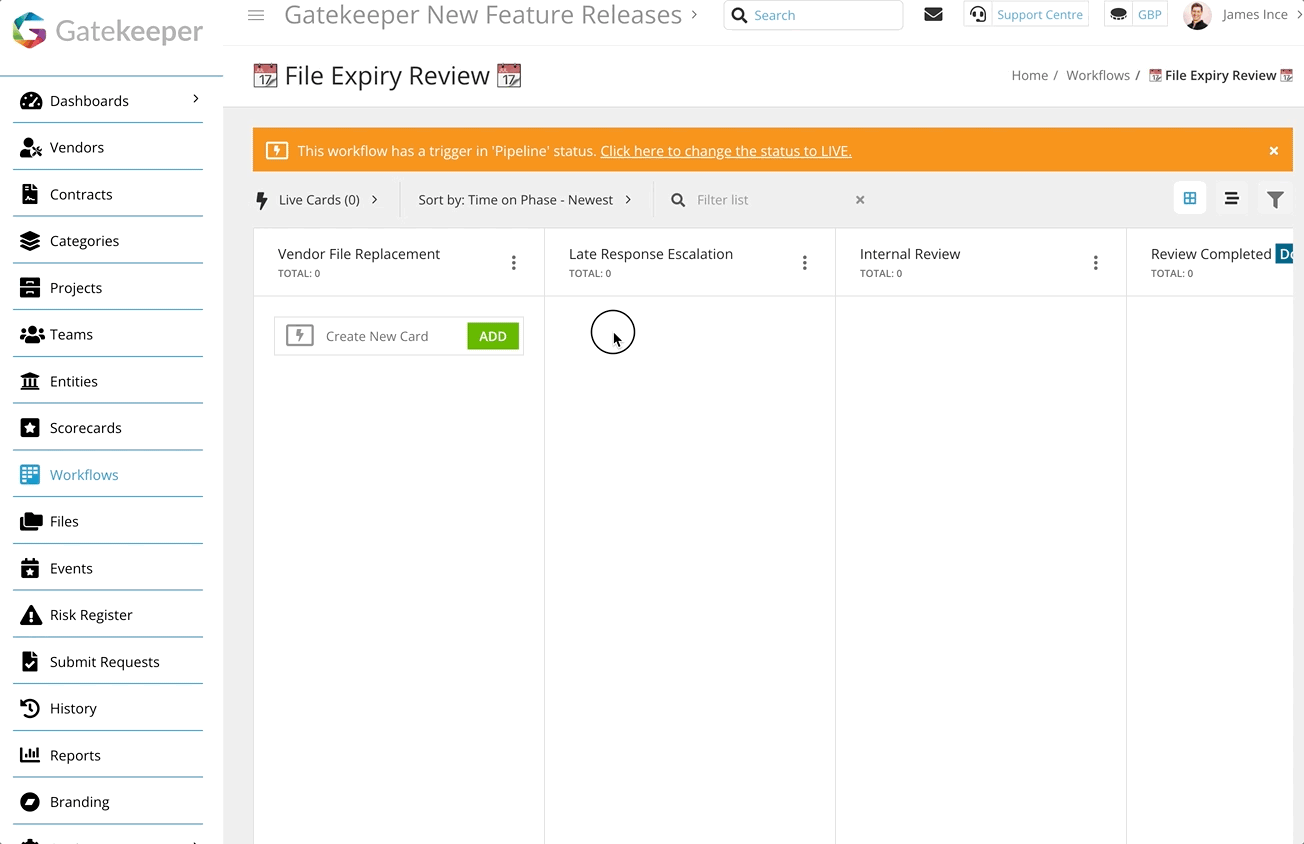This screenshot has height=844, width=1304.
Task: Switch to list view of workflow cards
Action: tap(1232, 199)
